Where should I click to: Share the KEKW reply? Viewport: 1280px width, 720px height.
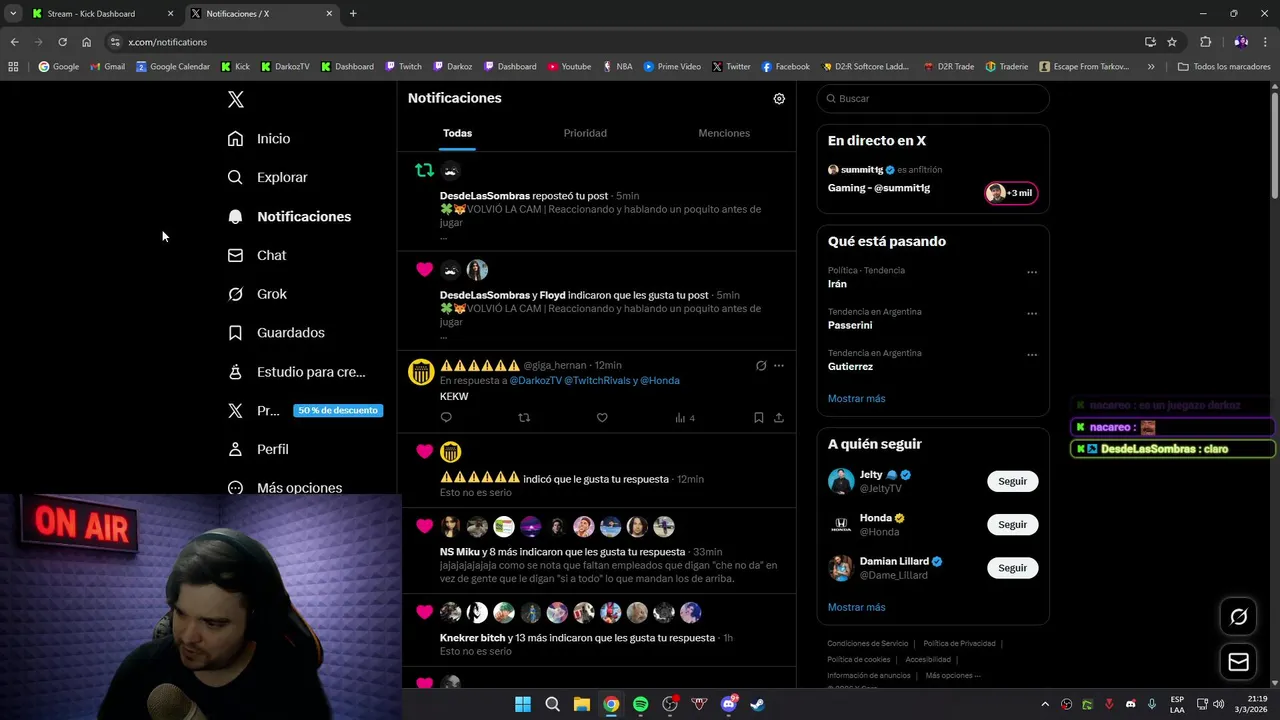[x=779, y=418]
